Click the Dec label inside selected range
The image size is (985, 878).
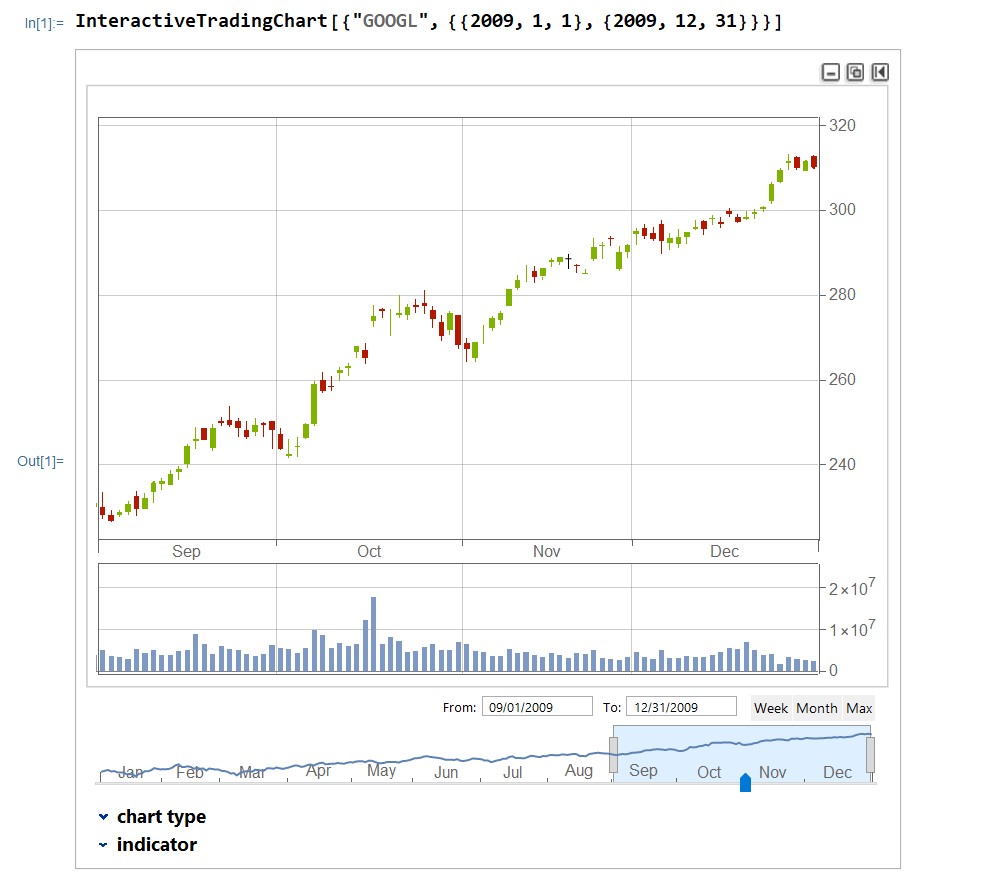pyautogui.click(x=837, y=772)
